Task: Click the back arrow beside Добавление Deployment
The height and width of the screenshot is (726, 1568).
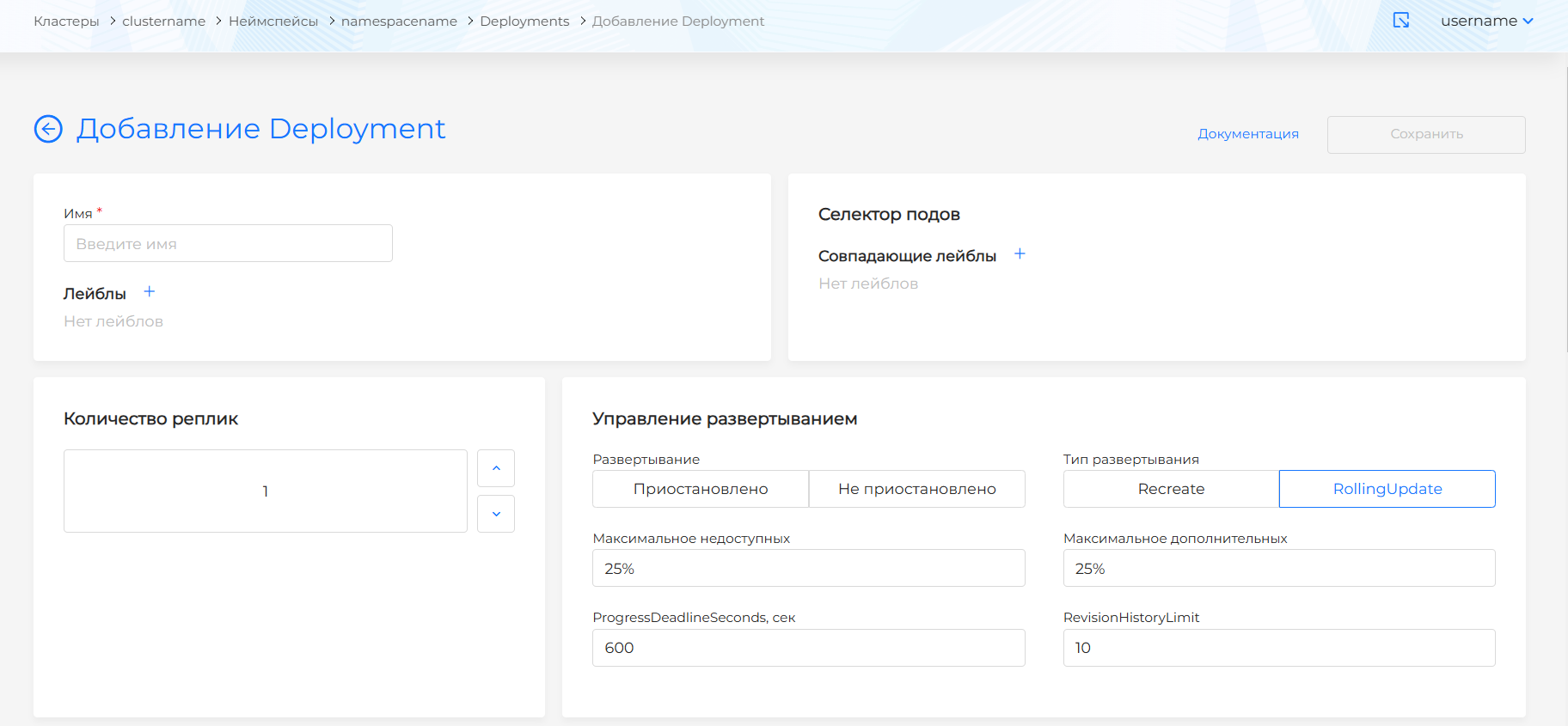Action: coord(48,129)
